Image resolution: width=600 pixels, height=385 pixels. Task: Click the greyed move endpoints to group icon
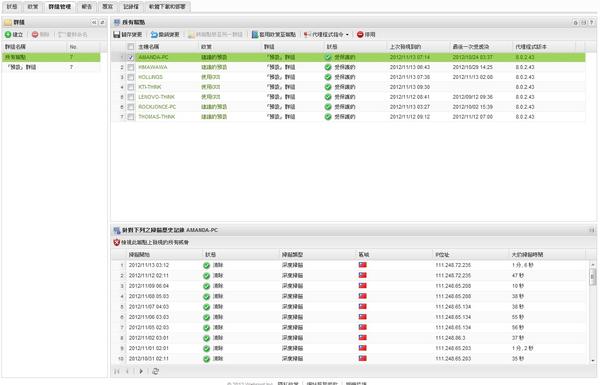click(x=191, y=35)
